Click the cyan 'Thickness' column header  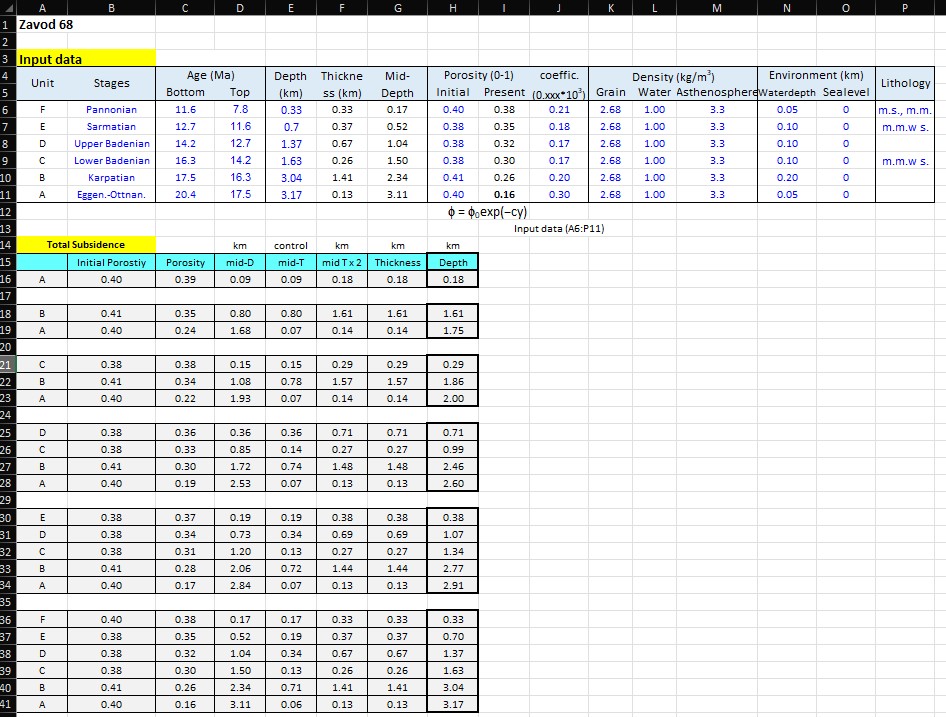point(398,263)
